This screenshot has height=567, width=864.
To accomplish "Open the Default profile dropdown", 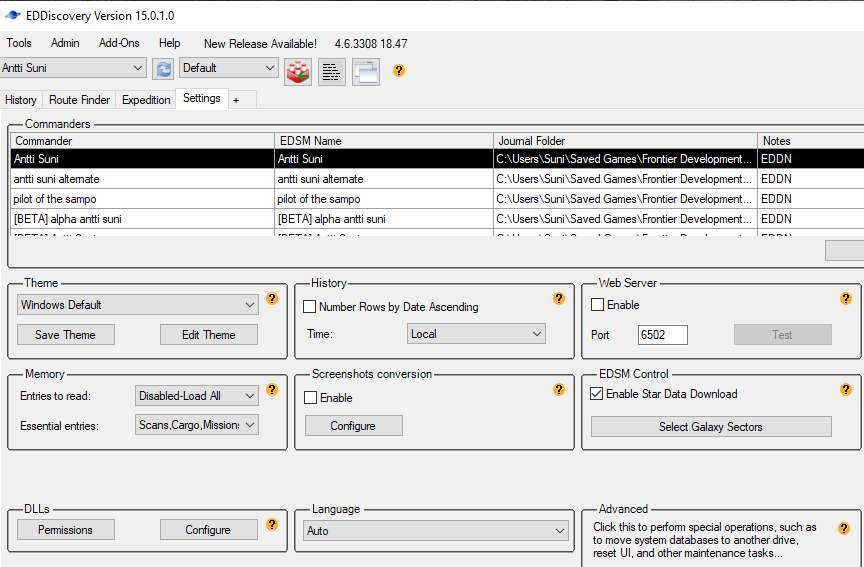I will 229,68.
